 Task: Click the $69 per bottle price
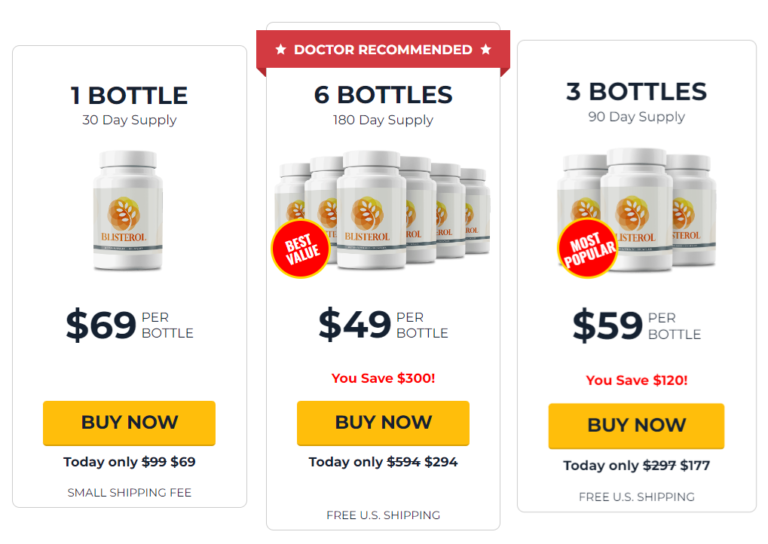(x=130, y=325)
